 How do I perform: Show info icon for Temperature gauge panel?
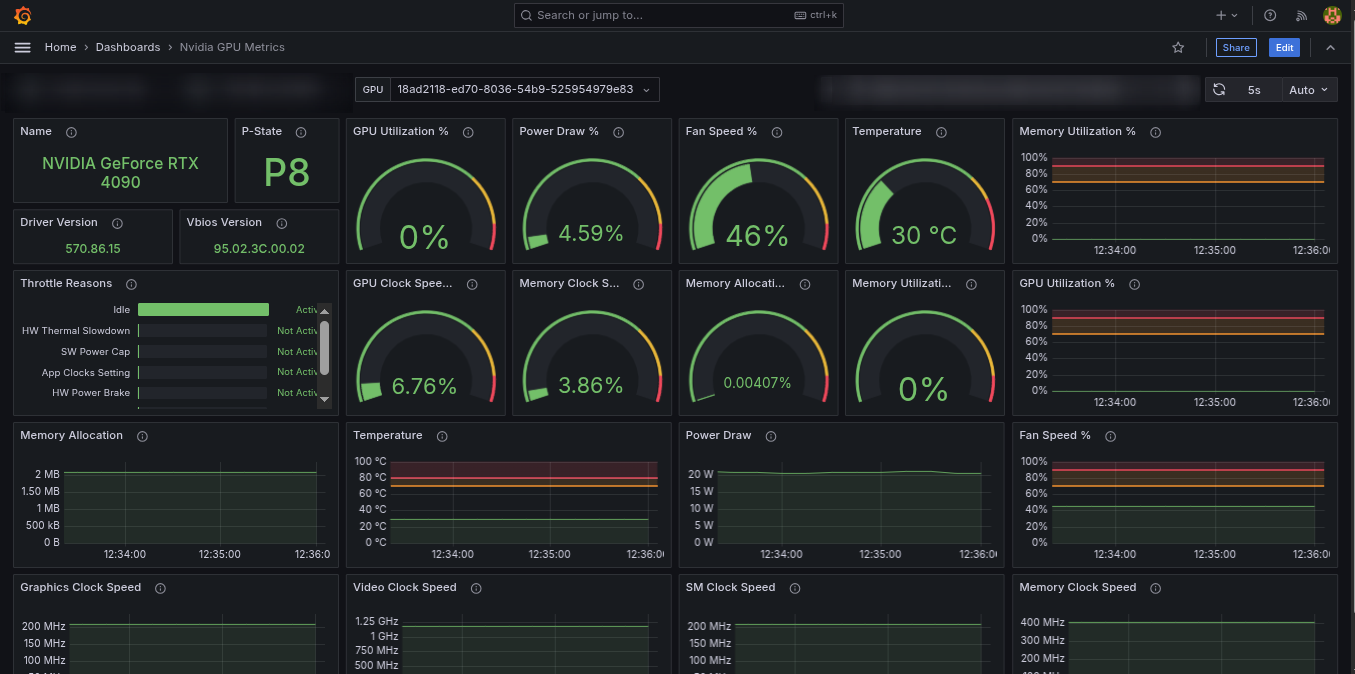[x=941, y=132]
